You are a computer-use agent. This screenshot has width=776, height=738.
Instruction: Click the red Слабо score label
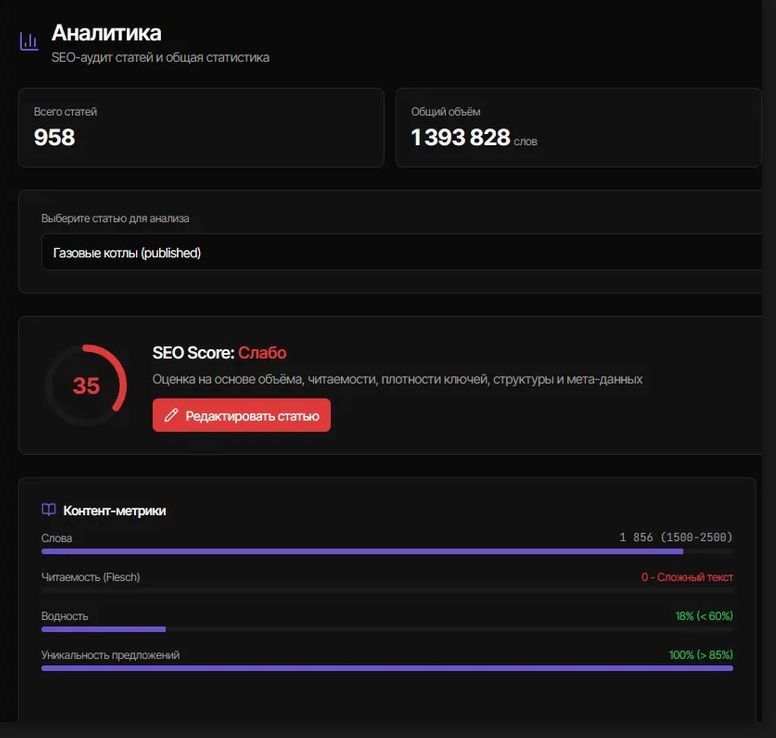pos(262,352)
